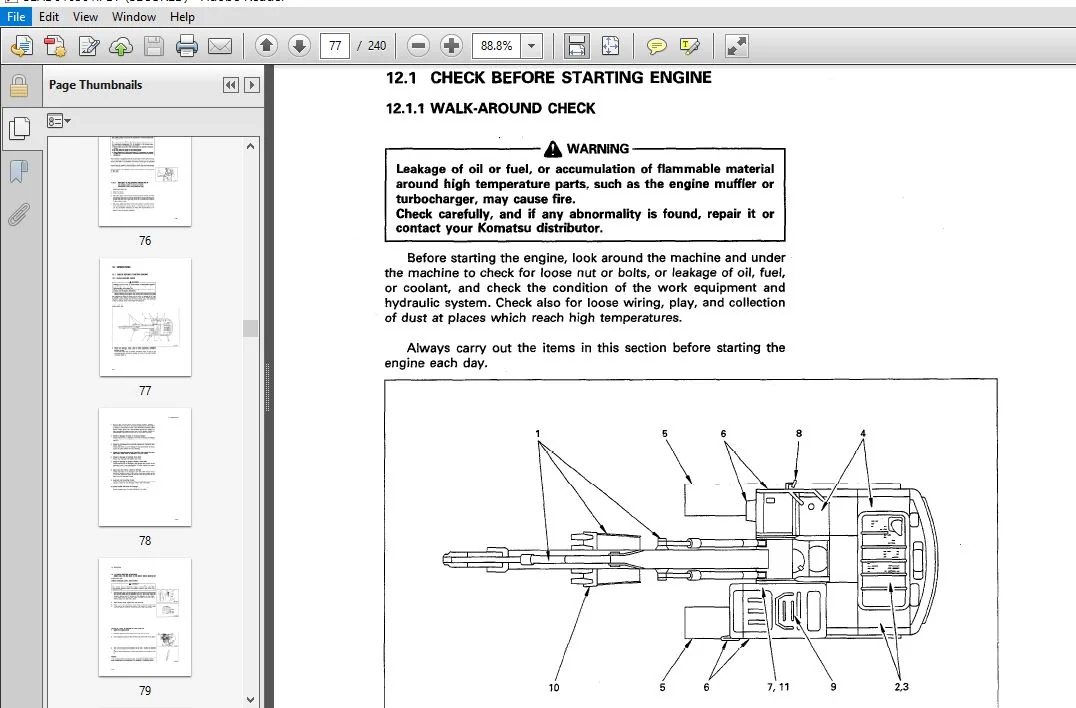Click the panel expand right-arrow button
This screenshot has height=708, width=1076.
[x=252, y=85]
